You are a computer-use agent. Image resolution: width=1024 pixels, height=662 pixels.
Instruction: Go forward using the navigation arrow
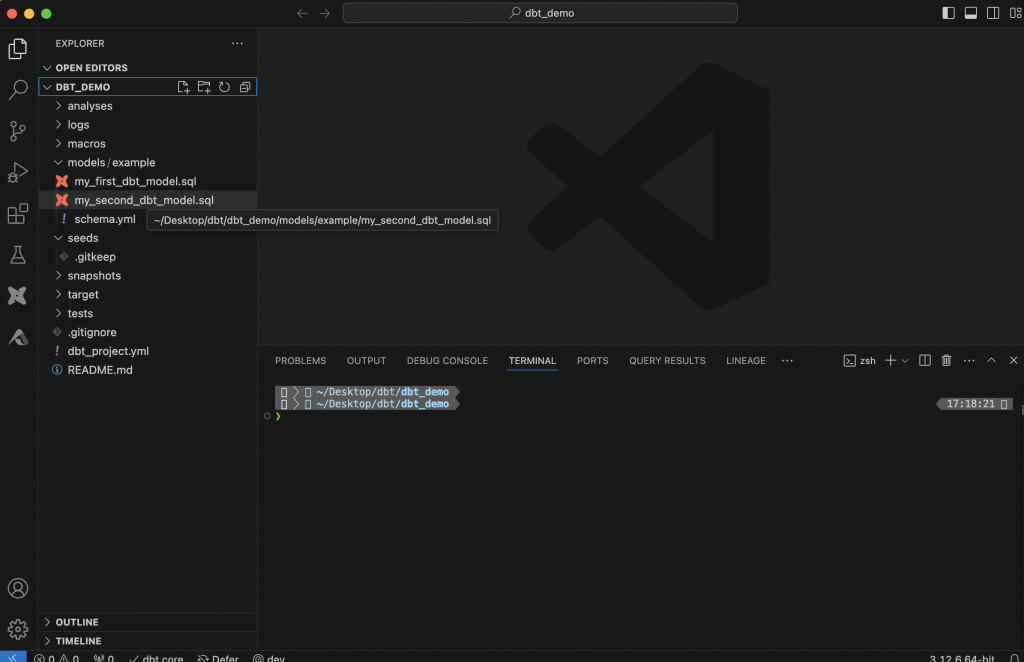(325, 13)
